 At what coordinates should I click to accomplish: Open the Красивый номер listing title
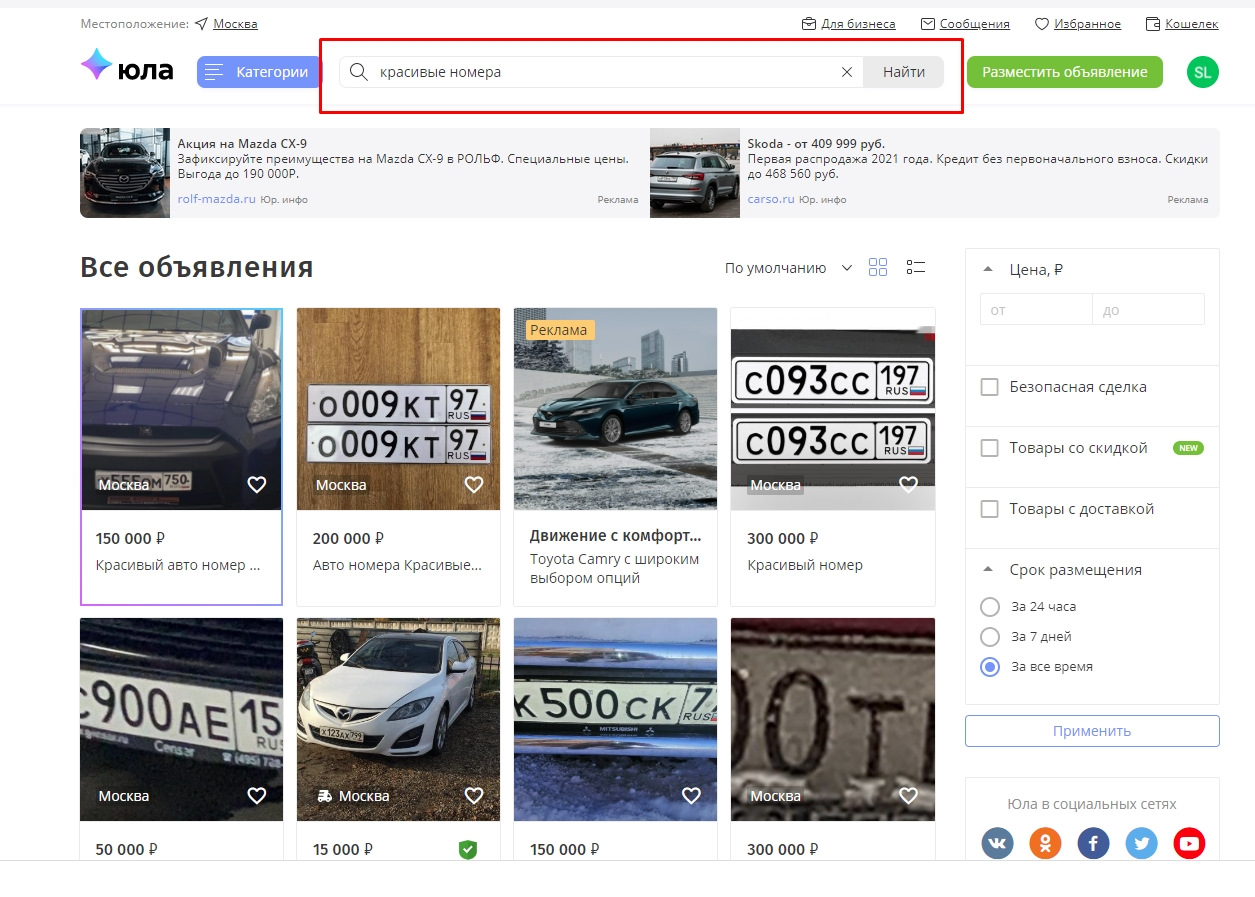[x=805, y=565]
